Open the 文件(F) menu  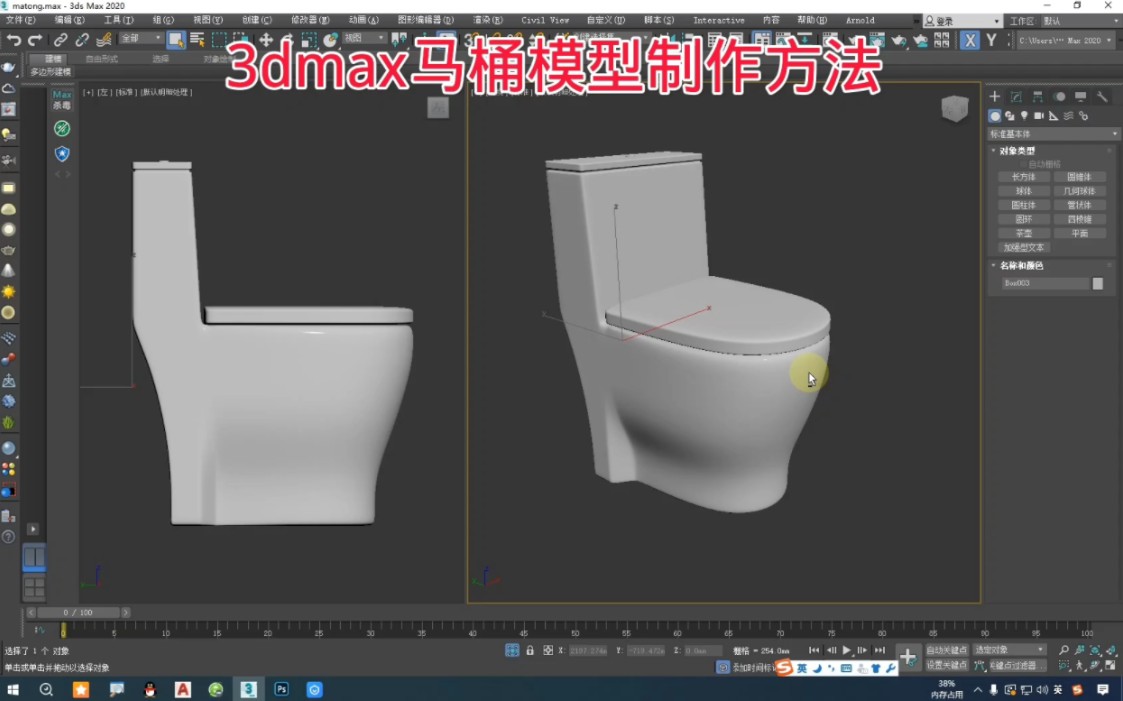[17, 19]
